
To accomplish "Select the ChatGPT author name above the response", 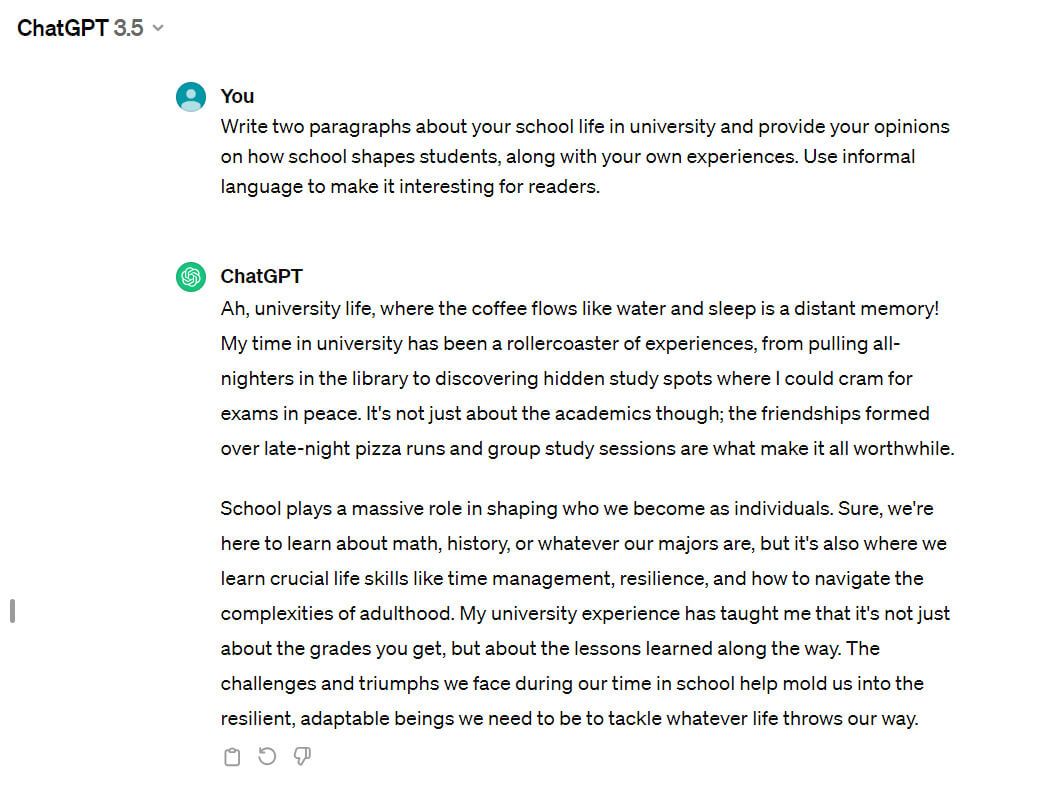I will [x=261, y=276].
